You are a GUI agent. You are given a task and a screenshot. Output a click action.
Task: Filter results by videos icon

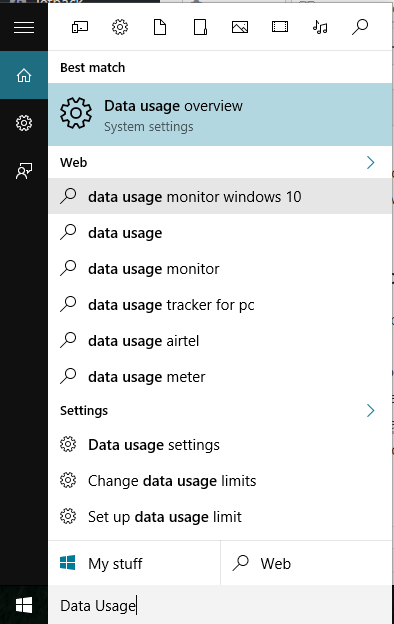point(280,27)
